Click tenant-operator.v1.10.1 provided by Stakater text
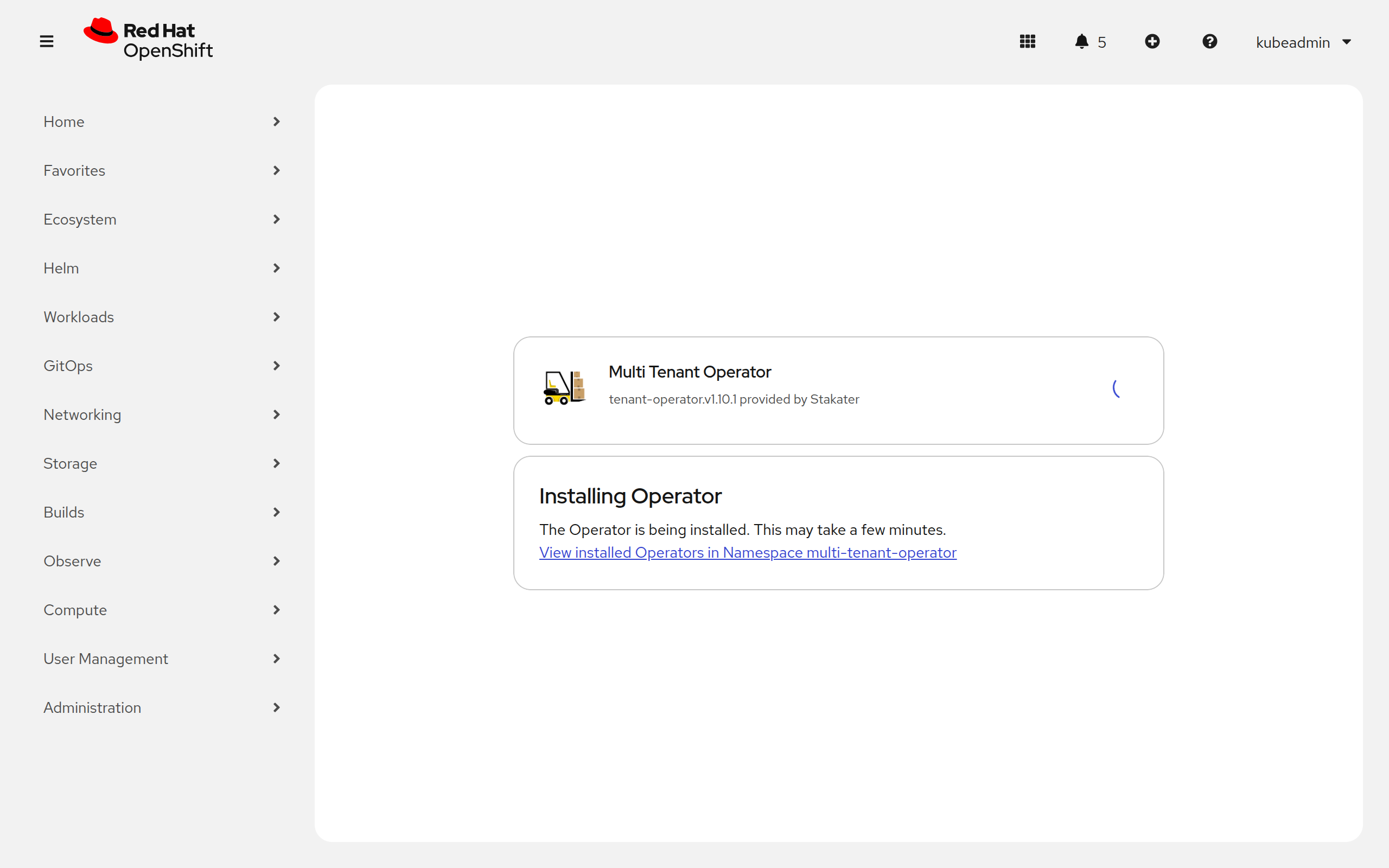1389x868 pixels. pyautogui.click(x=734, y=399)
